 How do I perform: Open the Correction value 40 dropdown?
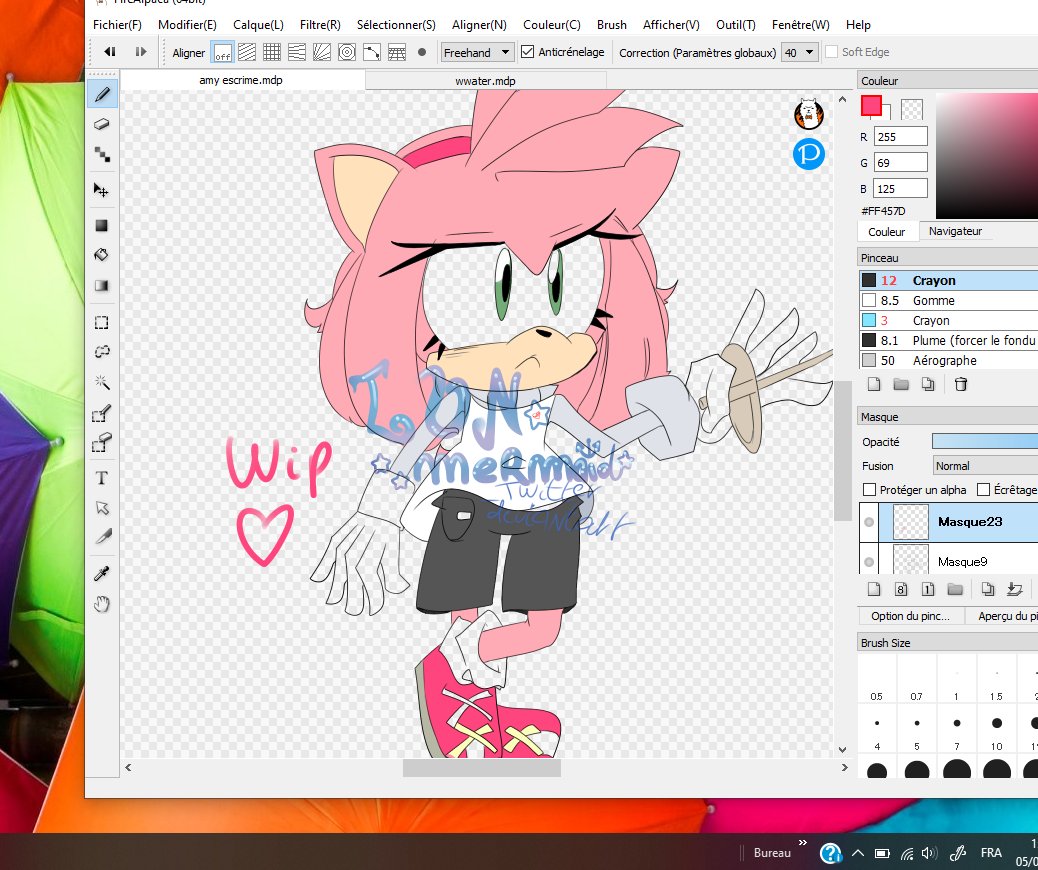click(x=800, y=52)
